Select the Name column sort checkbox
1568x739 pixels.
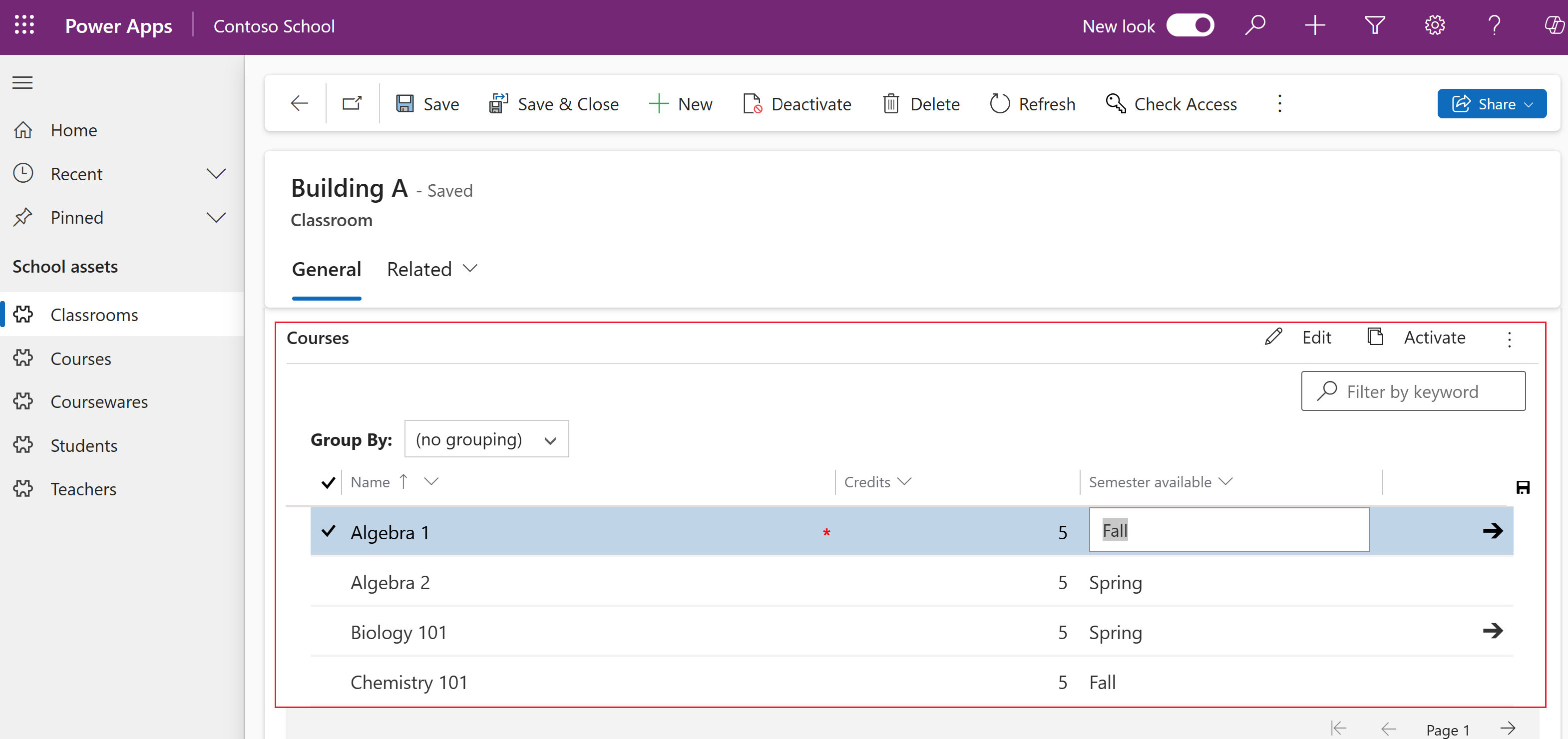coord(328,483)
